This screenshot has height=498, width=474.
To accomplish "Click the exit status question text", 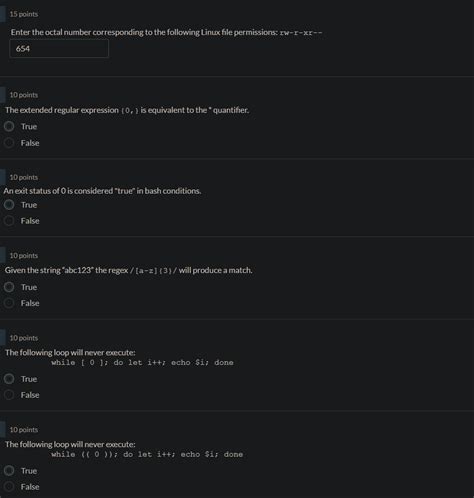I will 102,191.
